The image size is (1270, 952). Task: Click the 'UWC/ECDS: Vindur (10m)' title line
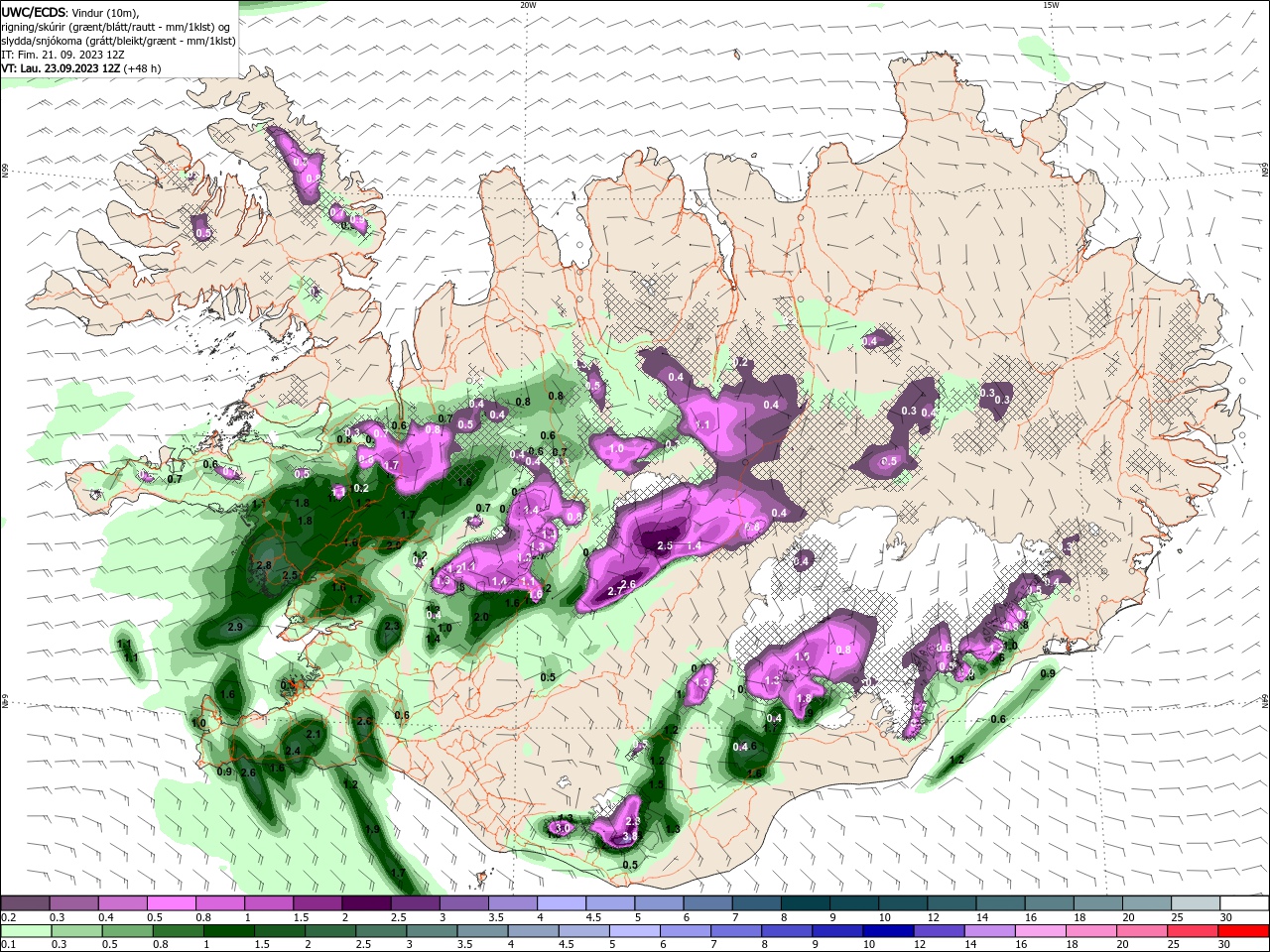pos(71,12)
